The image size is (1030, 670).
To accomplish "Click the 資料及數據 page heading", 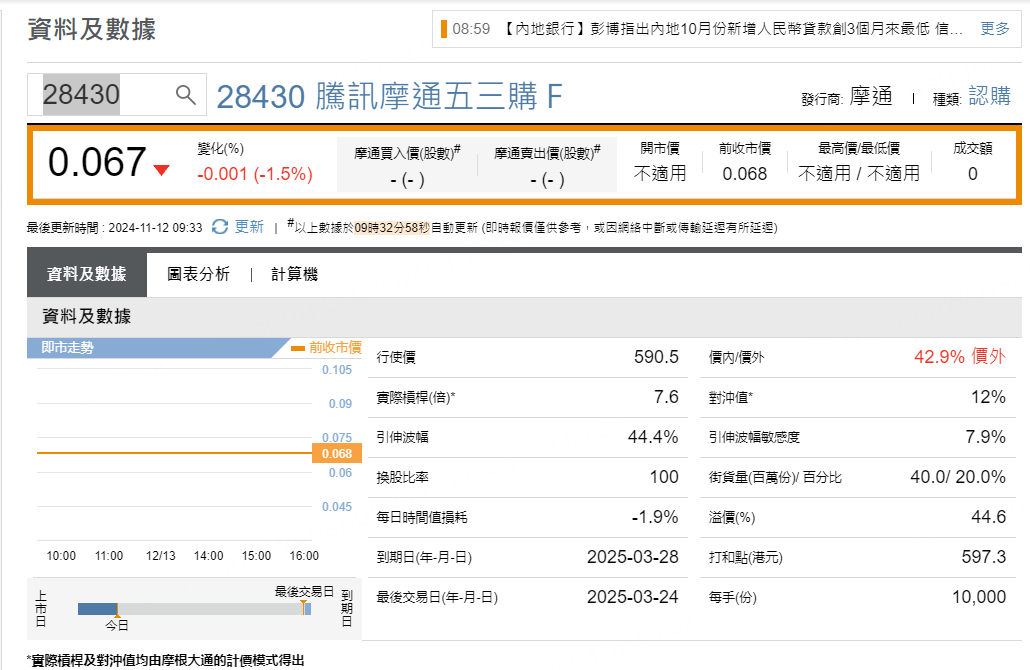I will (91, 30).
